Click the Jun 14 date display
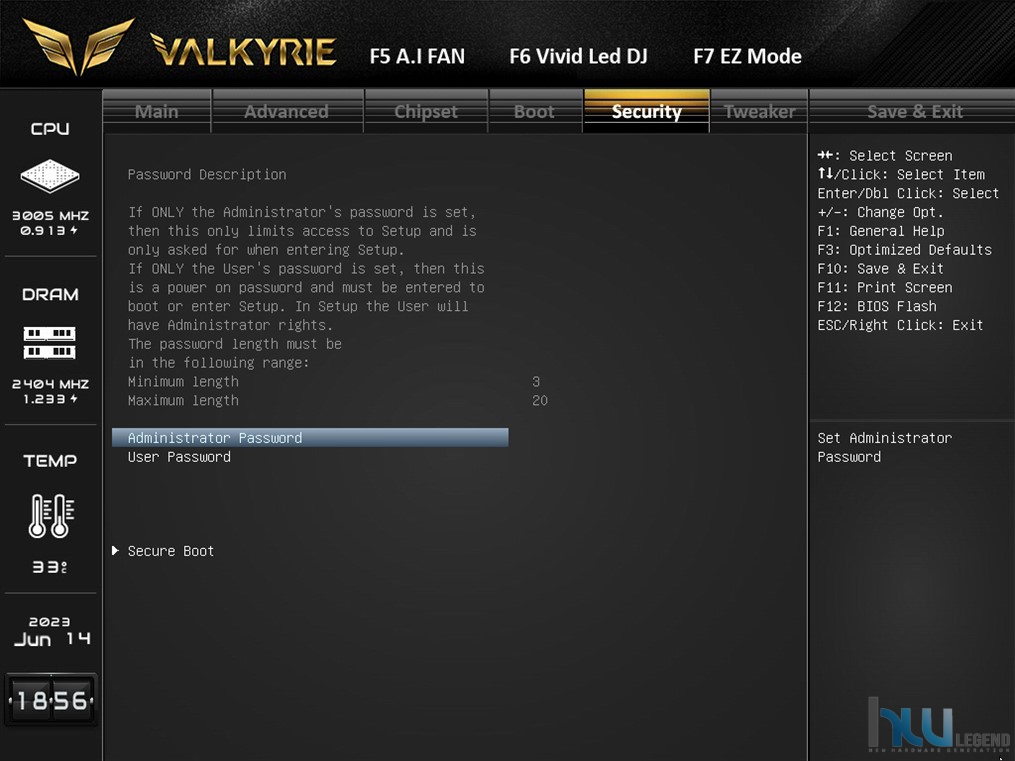The width and height of the screenshot is (1015, 761). click(x=52, y=639)
